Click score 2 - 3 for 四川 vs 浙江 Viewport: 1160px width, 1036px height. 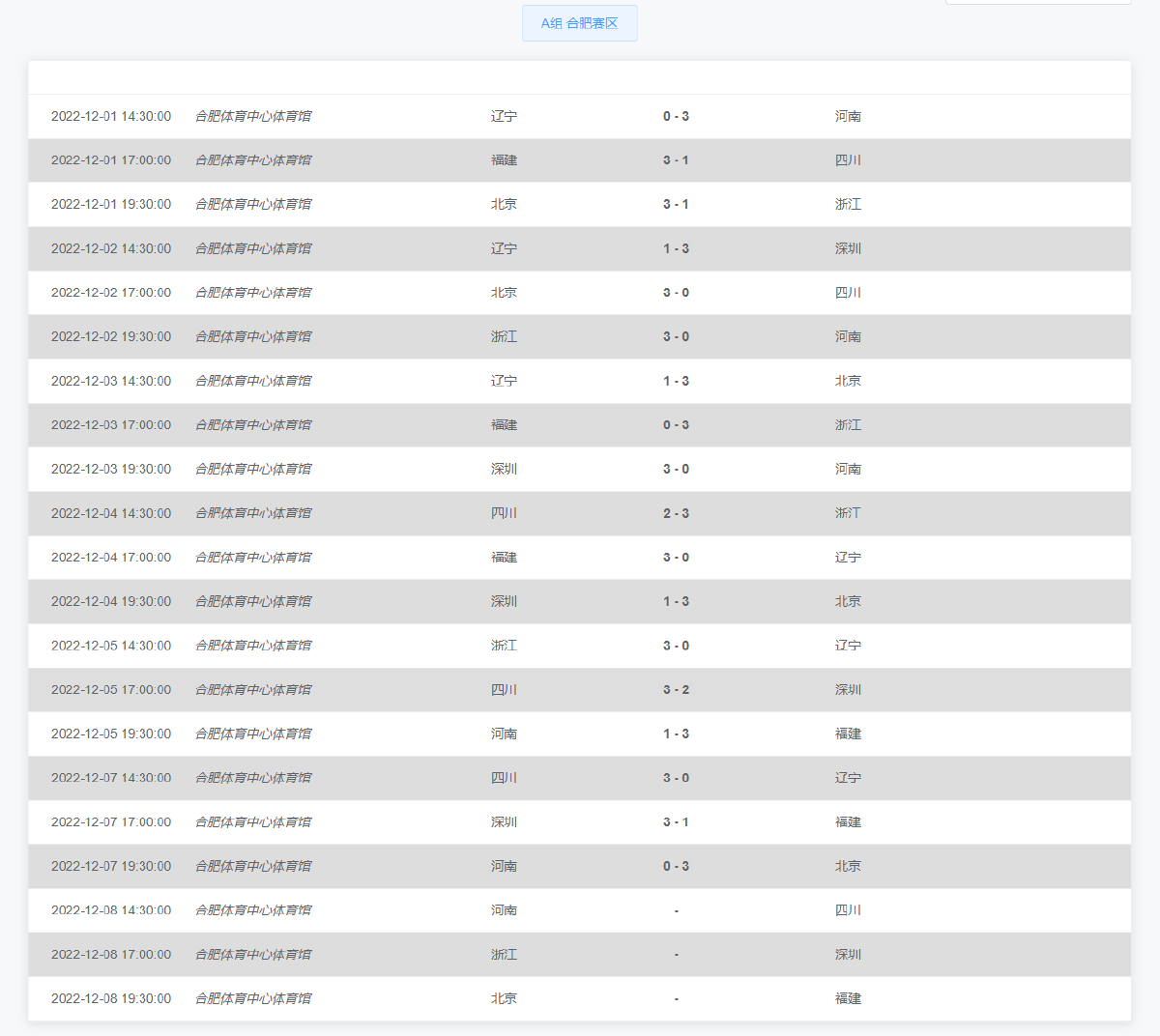(676, 513)
